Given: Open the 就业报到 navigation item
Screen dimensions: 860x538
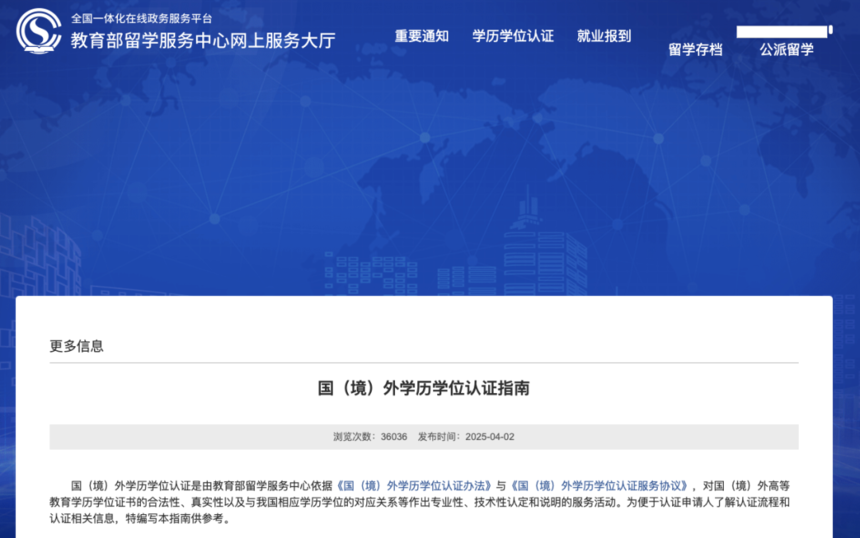Looking at the screenshot, I should click(604, 36).
